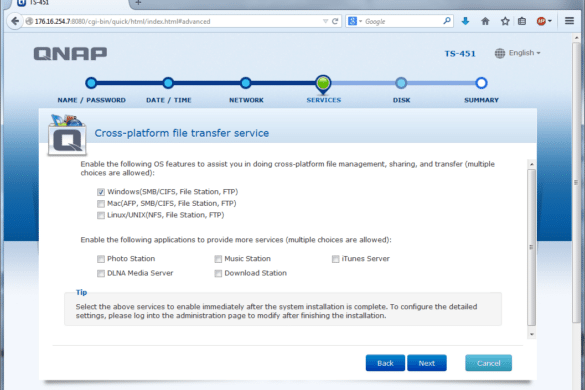This screenshot has width=585, height=390.
Task: Click the QNAP logo
Action: click(x=70, y=53)
